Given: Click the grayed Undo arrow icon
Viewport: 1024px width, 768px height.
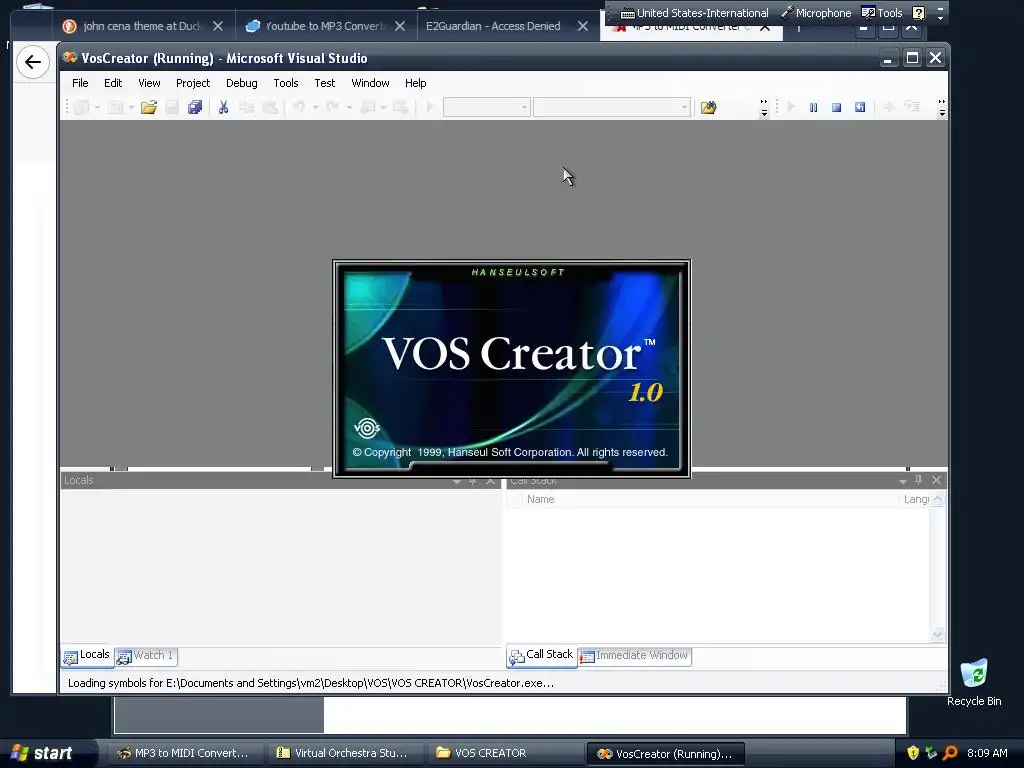Looking at the screenshot, I should point(298,107).
